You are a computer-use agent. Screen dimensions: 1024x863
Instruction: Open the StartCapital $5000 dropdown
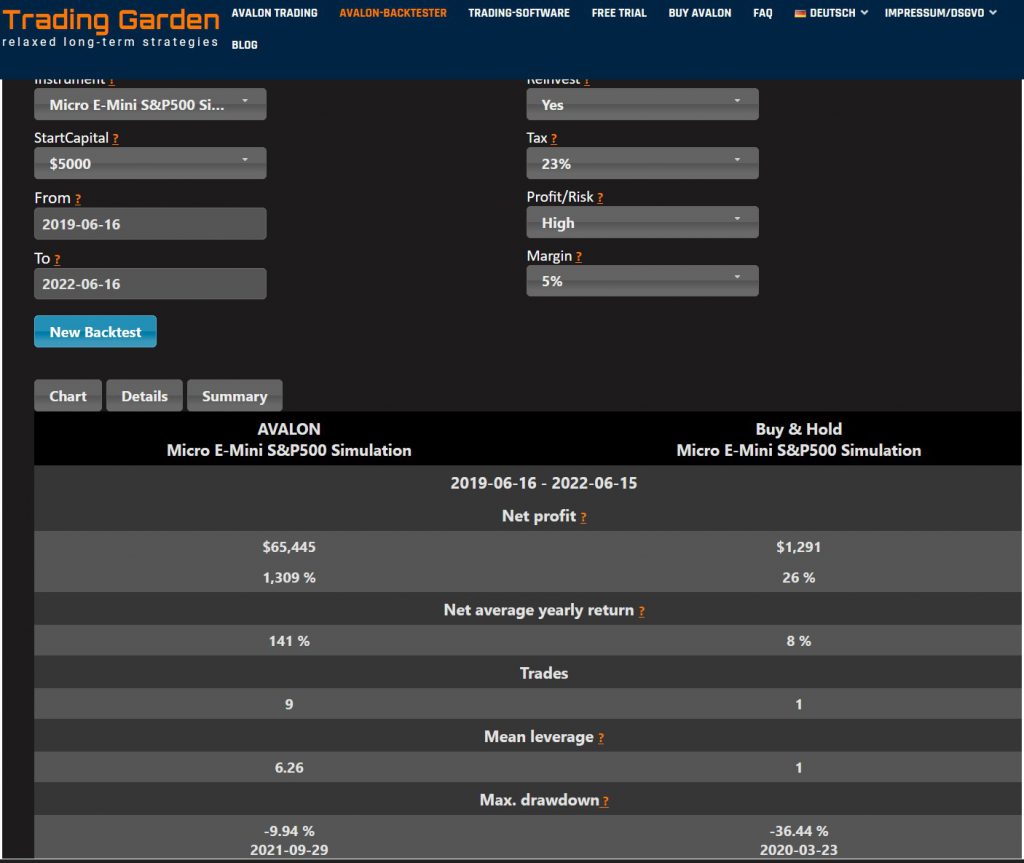(150, 163)
